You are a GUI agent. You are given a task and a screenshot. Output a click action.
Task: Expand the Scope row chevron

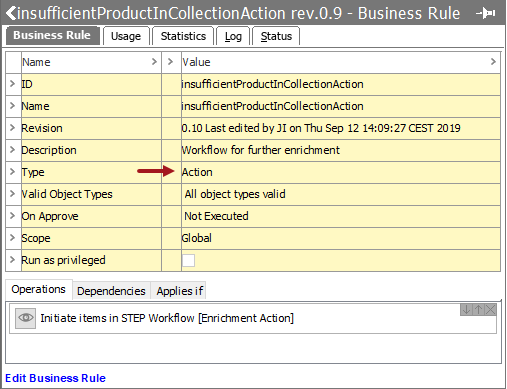pos(12,238)
